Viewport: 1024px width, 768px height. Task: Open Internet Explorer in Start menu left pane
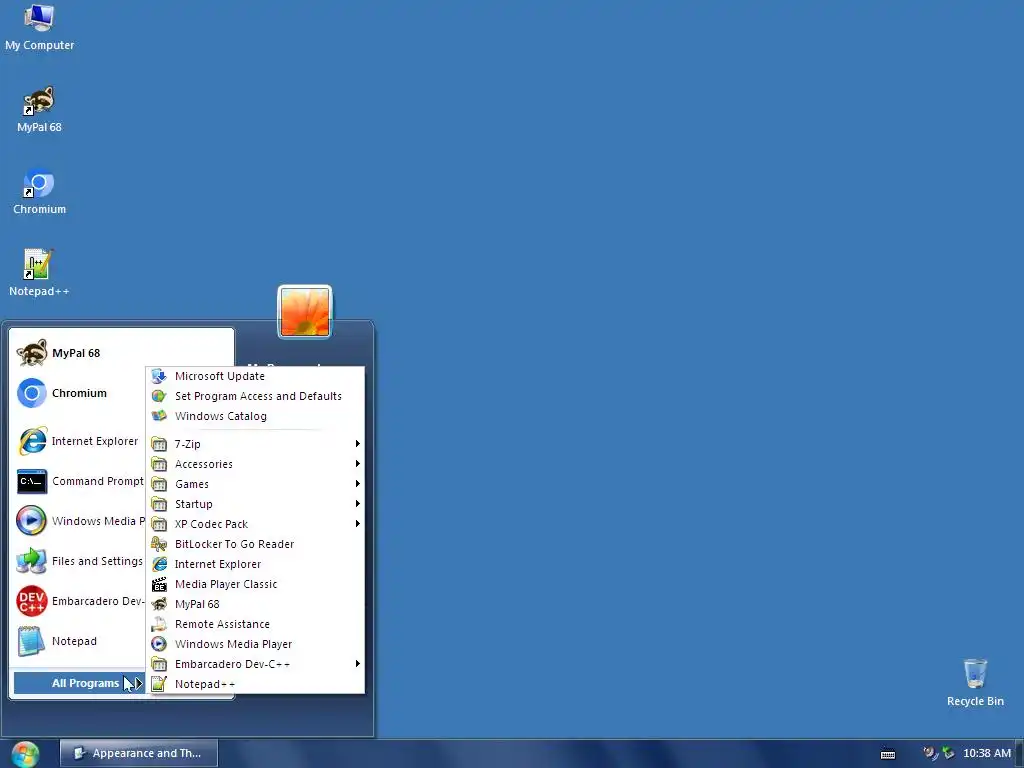point(78,441)
